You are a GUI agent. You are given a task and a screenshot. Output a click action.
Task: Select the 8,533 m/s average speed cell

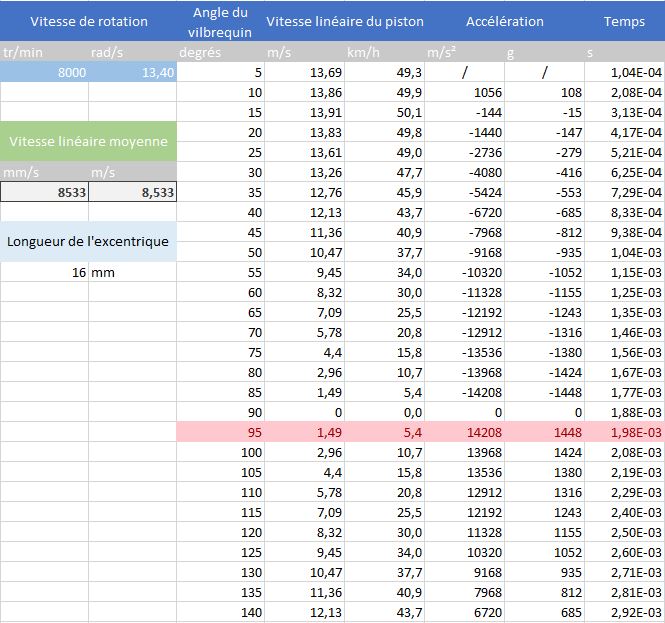coord(132,192)
